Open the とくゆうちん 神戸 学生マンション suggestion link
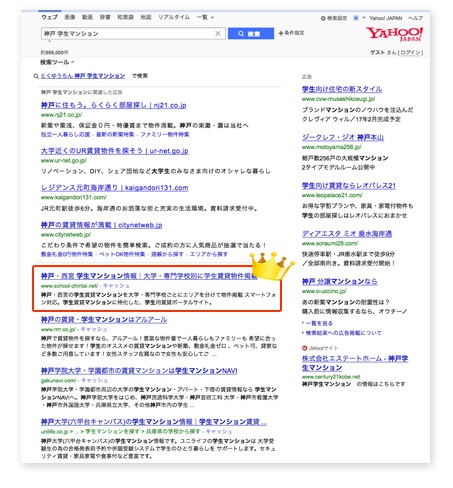453x488 pixels. pyautogui.click(x=83, y=76)
